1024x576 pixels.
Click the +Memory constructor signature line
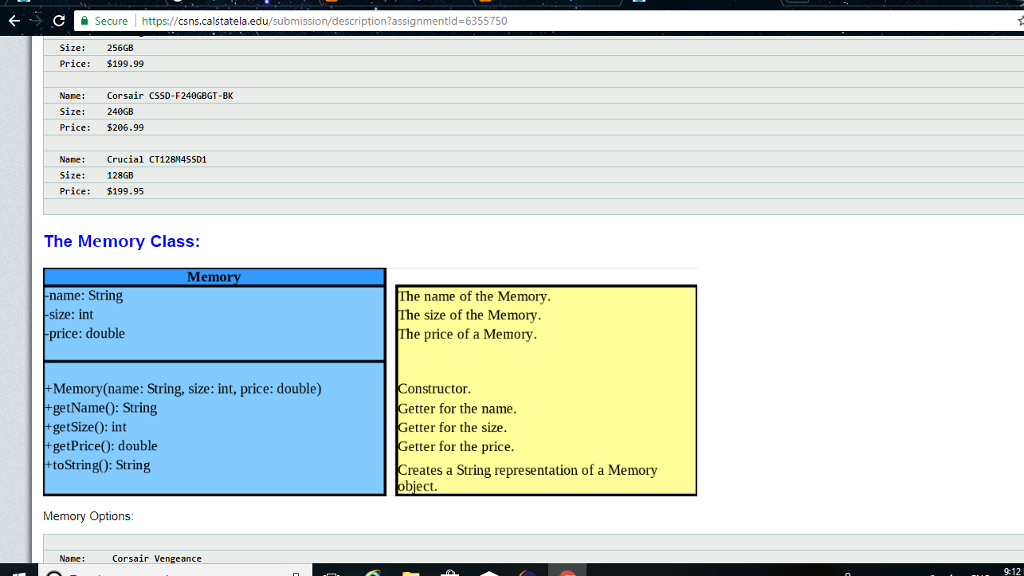[x=183, y=389]
